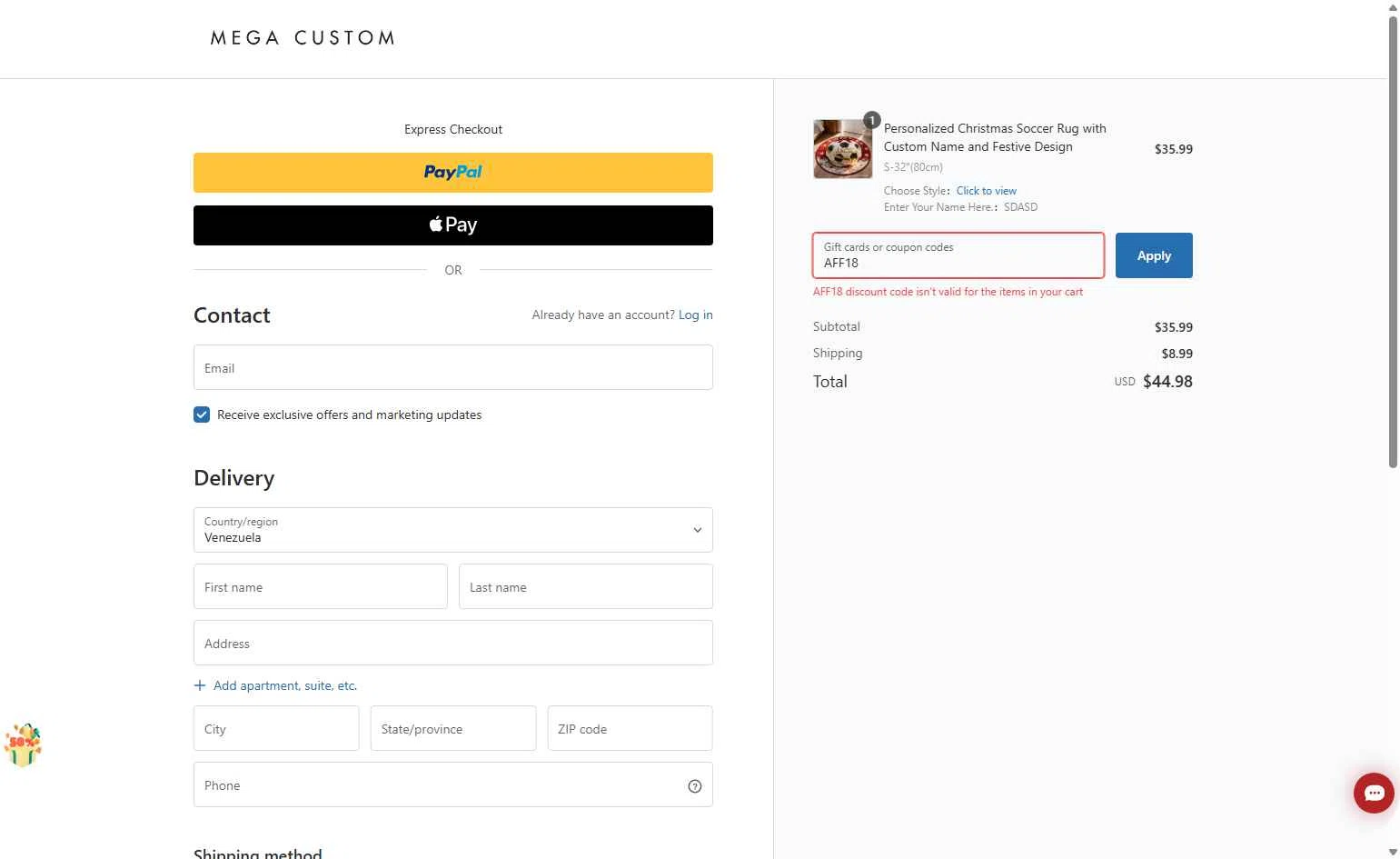Click the page's vertical scrollbar thumb

[1393, 241]
